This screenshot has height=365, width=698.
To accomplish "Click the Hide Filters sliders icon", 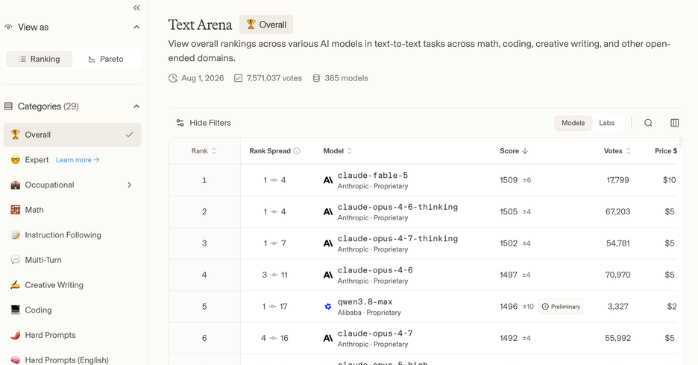I will [x=180, y=123].
